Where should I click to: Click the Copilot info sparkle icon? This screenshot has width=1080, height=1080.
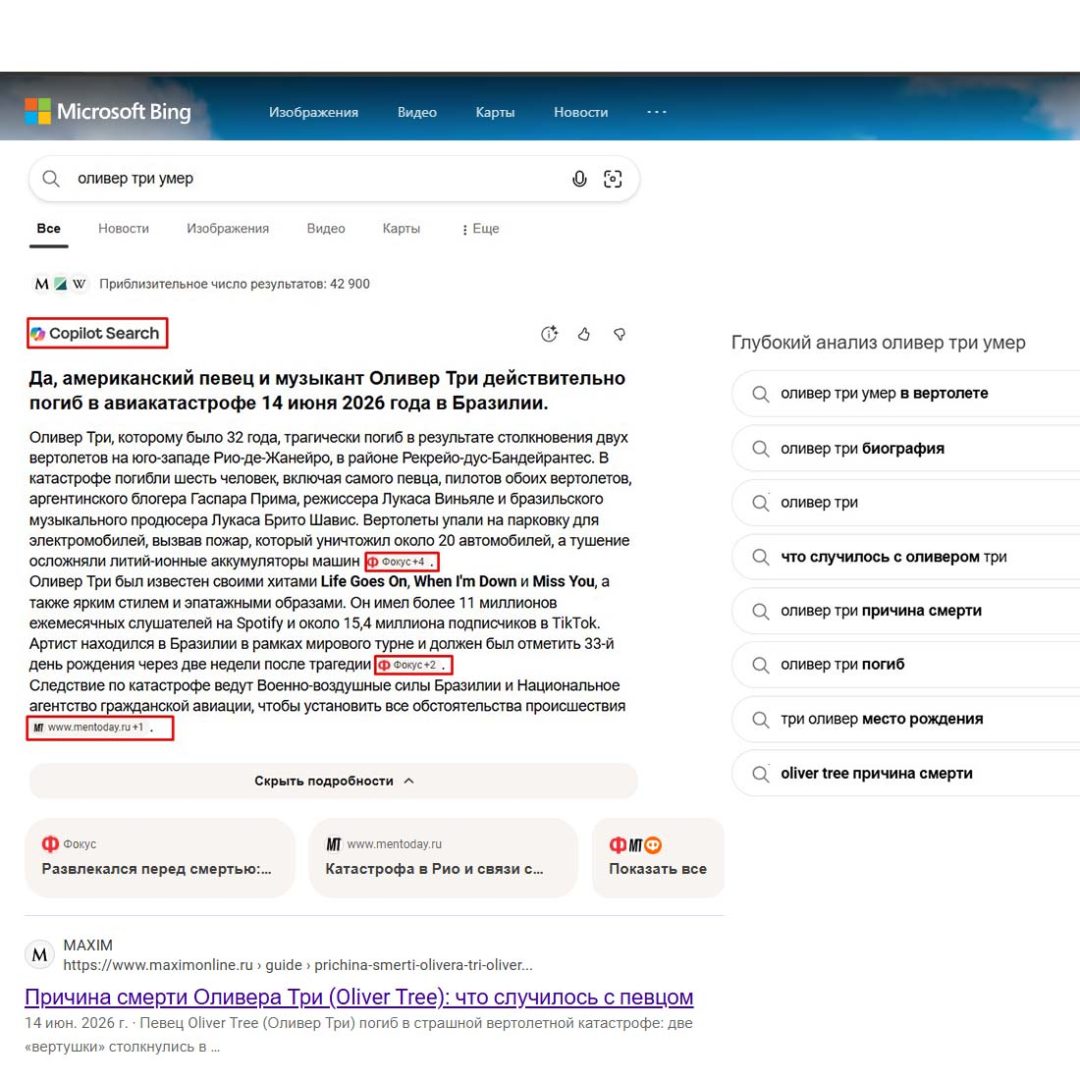coord(549,334)
